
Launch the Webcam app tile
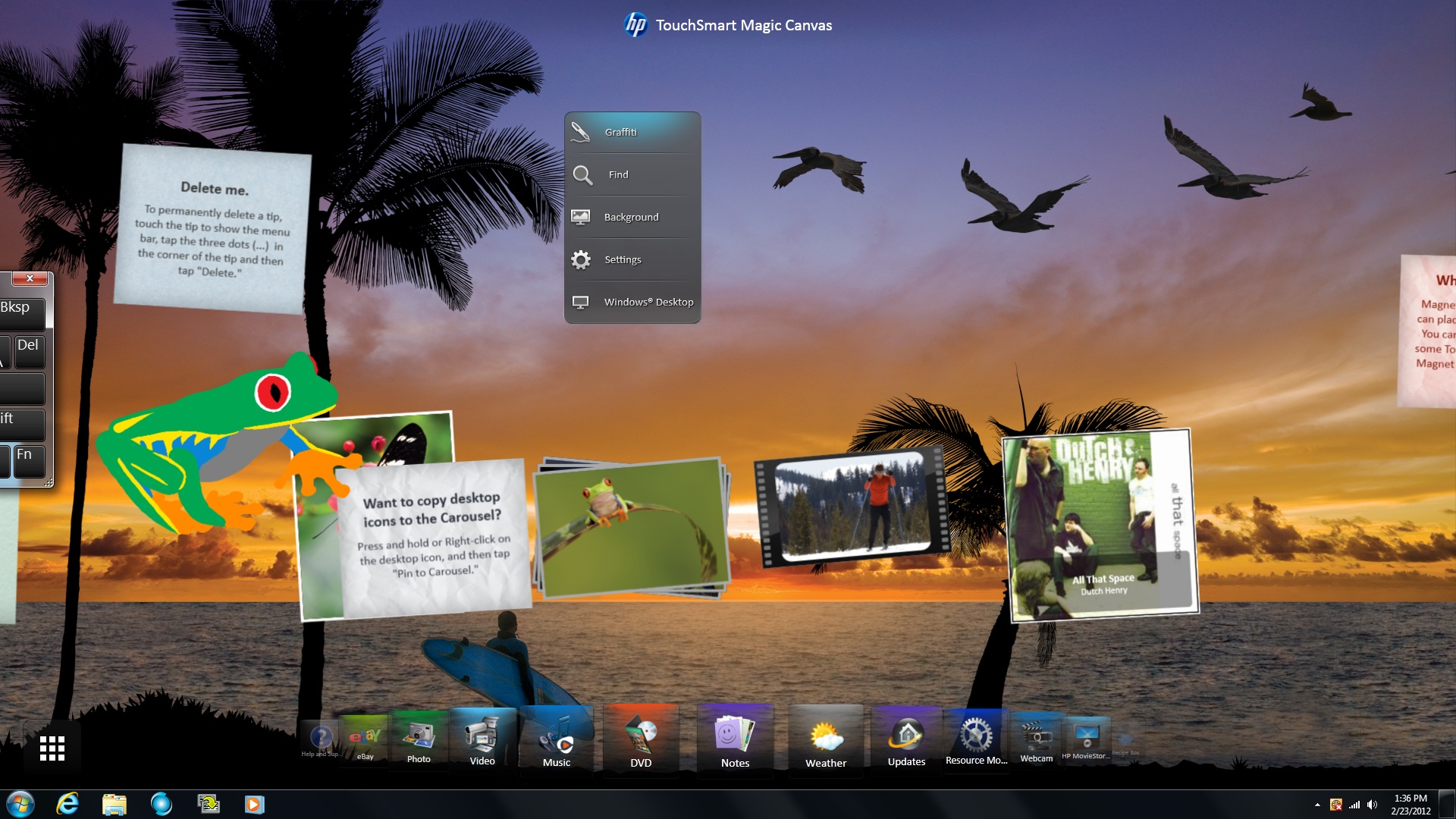pyautogui.click(x=1037, y=739)
